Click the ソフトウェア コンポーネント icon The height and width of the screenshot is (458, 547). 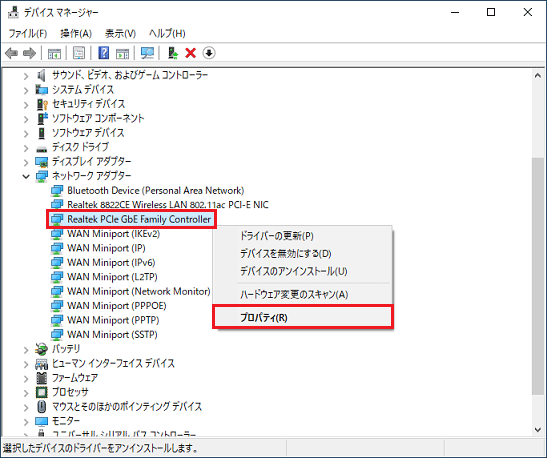coord(42,118)
